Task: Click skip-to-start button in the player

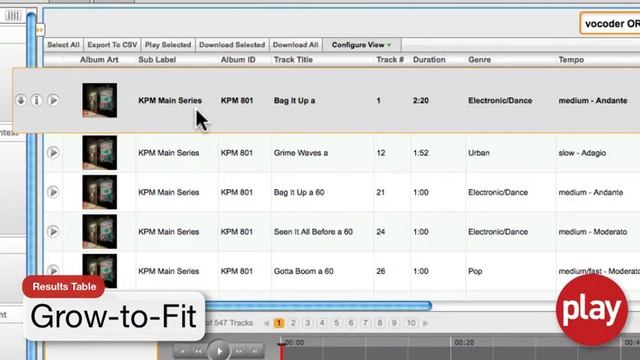Action: tap(182, 351)
